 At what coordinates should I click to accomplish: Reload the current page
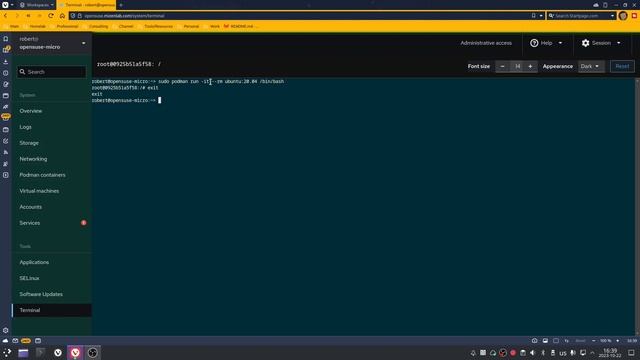tap(51, 16)
